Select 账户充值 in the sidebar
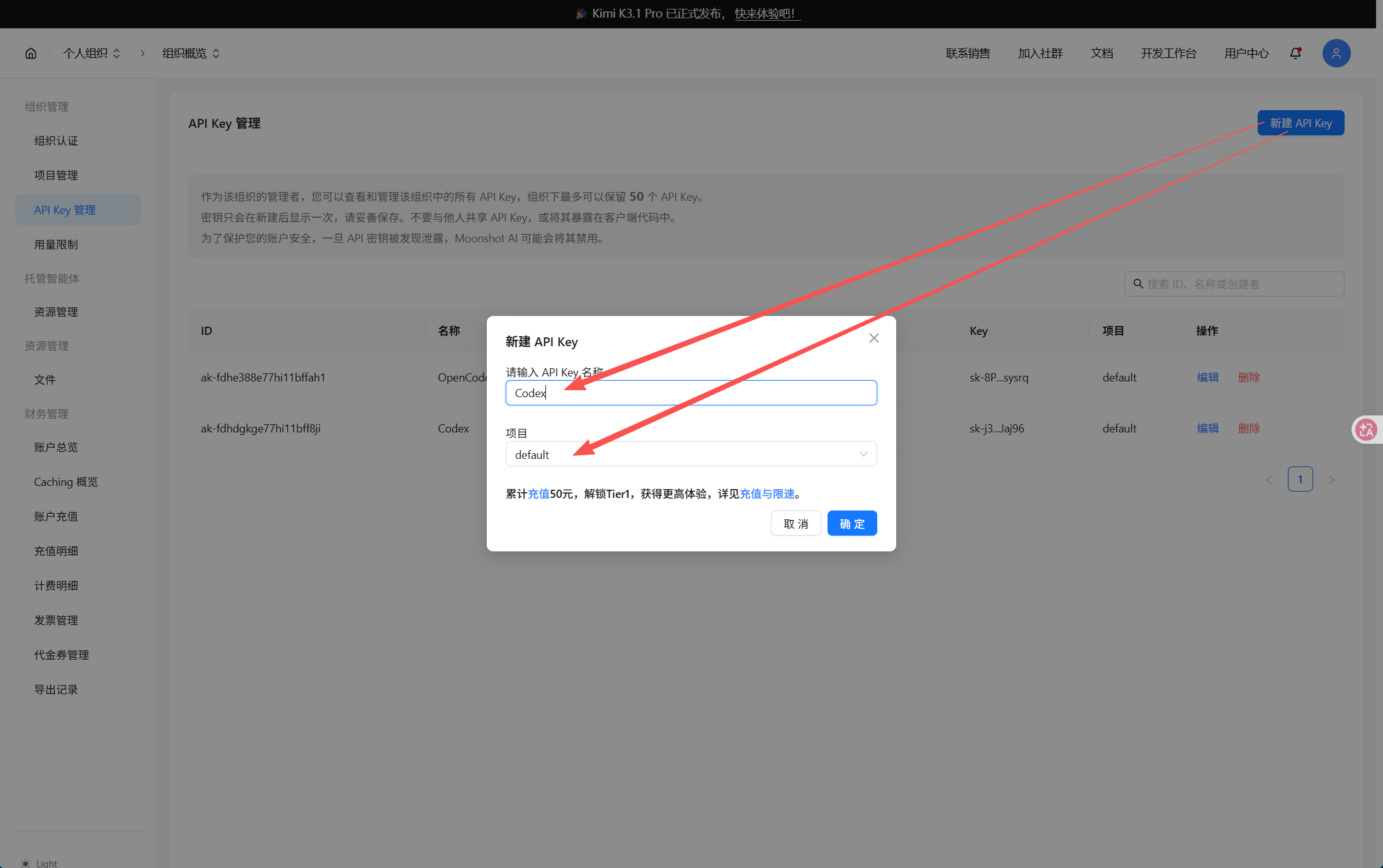Viewport: 1383px width, 868px height. (56, 517)
